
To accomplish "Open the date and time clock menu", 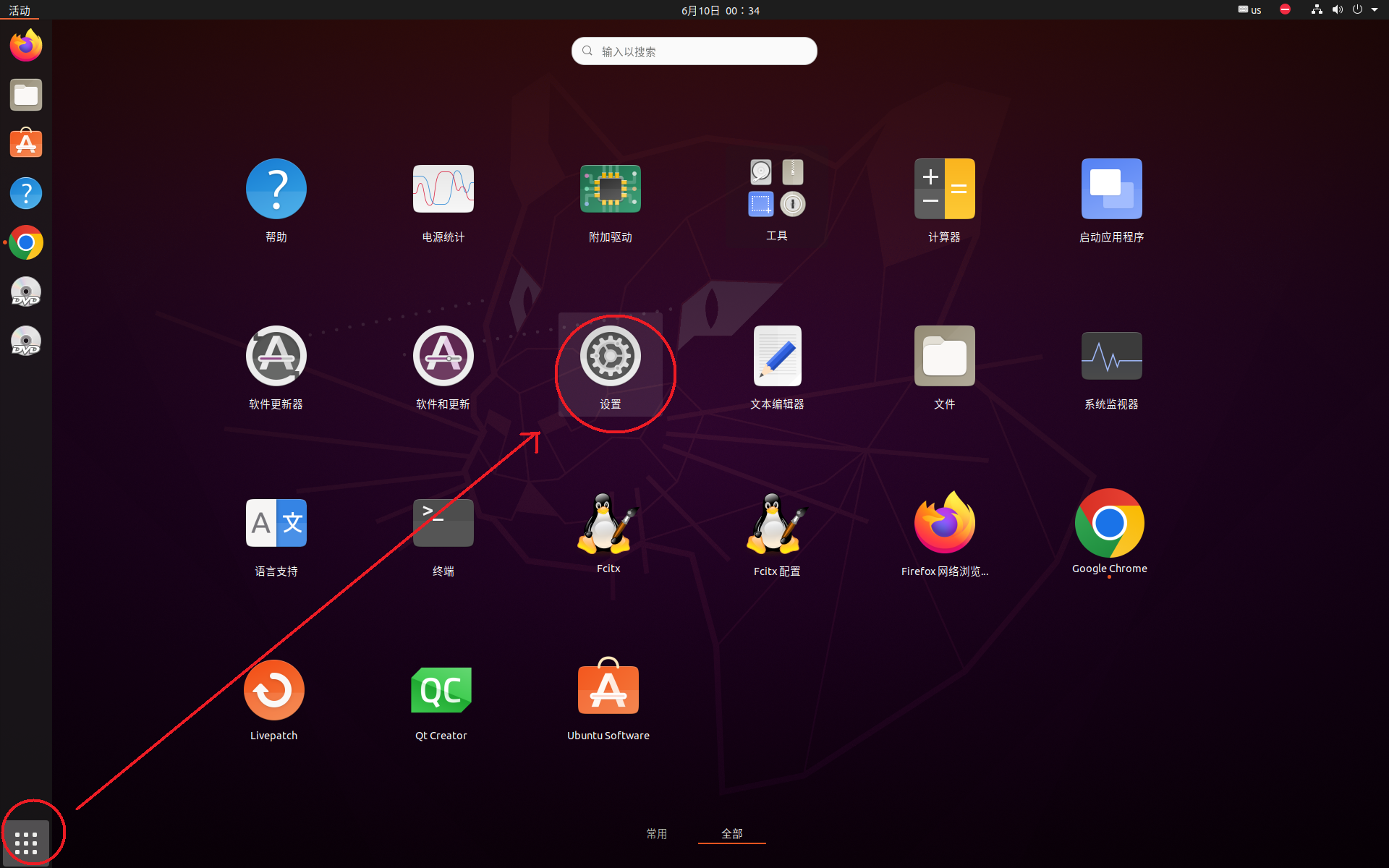I will coord(720,10).
